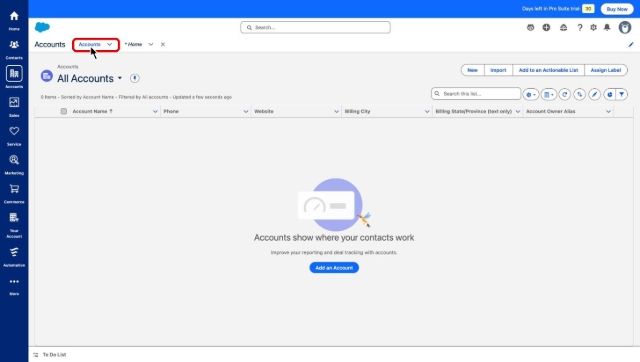Open Sales in the left sidebar

(x=14, y=107)
